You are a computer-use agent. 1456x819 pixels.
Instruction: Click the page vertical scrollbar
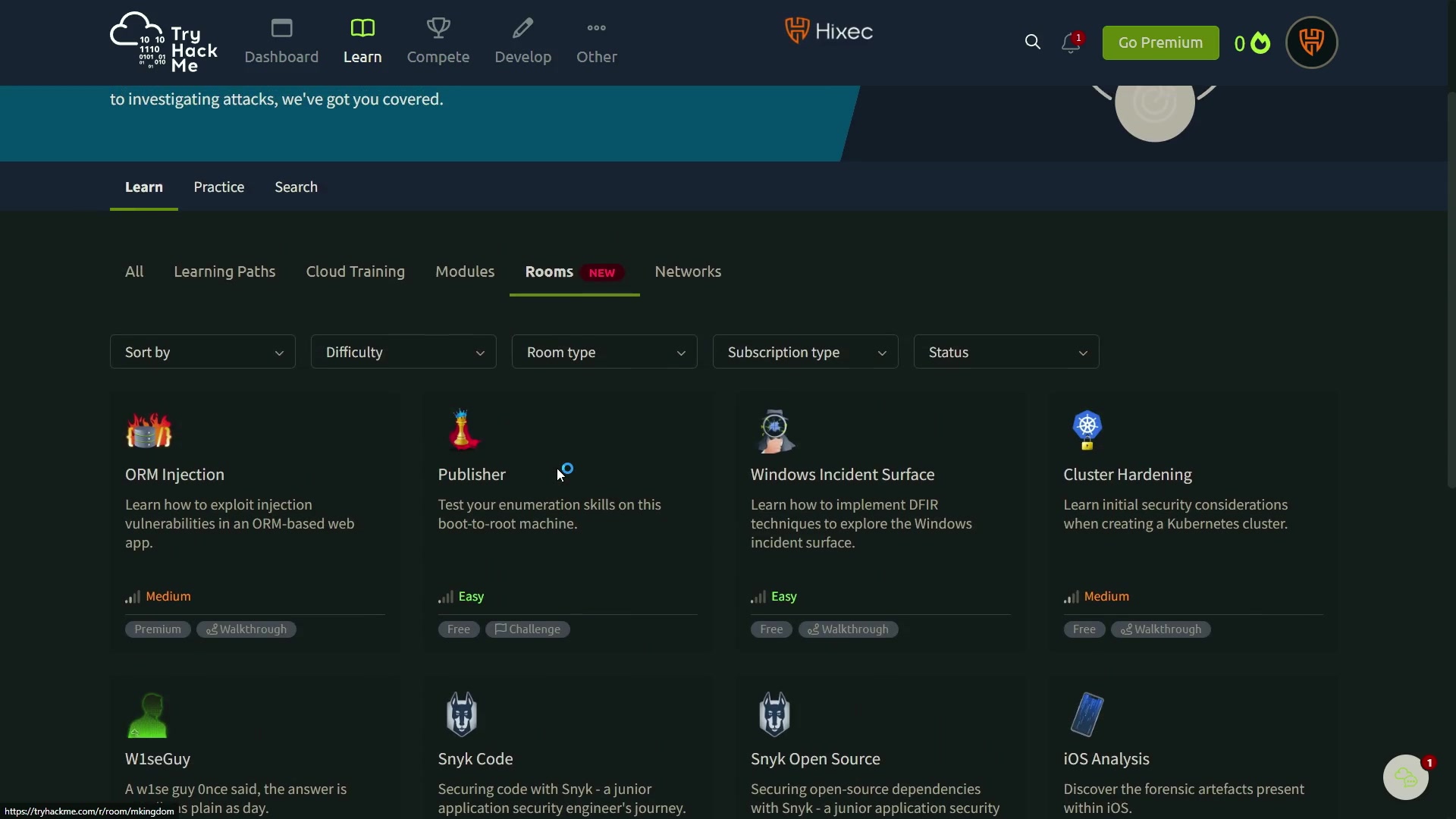click(x=1451, y=288)
